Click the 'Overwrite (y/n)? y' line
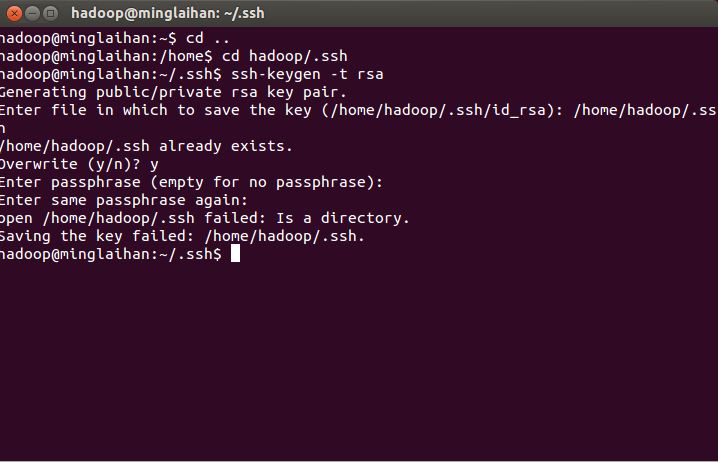 click(x=79, y=164)
